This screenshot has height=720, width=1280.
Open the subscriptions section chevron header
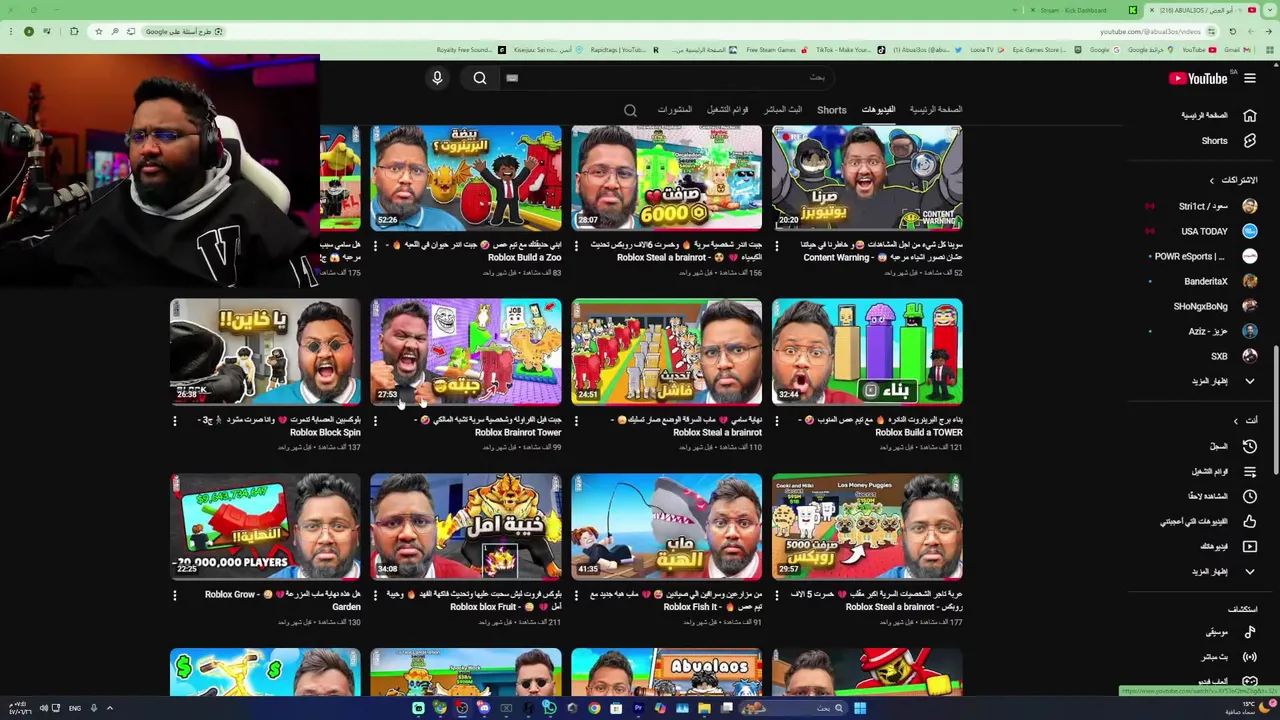tap(1233, 181)
